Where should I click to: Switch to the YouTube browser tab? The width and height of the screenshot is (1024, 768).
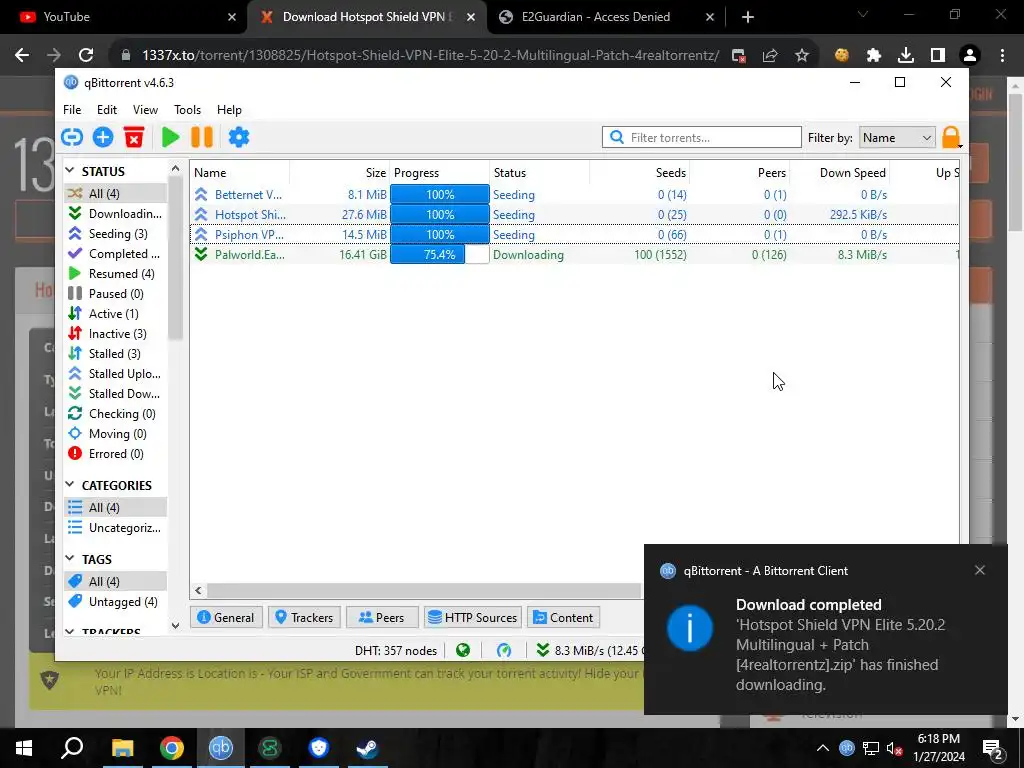(x=124, y=17)
